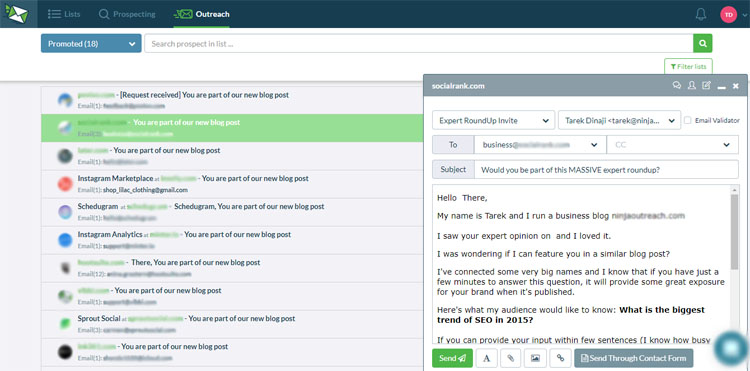The image size is (750, 371).
Task: Click the To label button
Action: click(x=453, y=144)
